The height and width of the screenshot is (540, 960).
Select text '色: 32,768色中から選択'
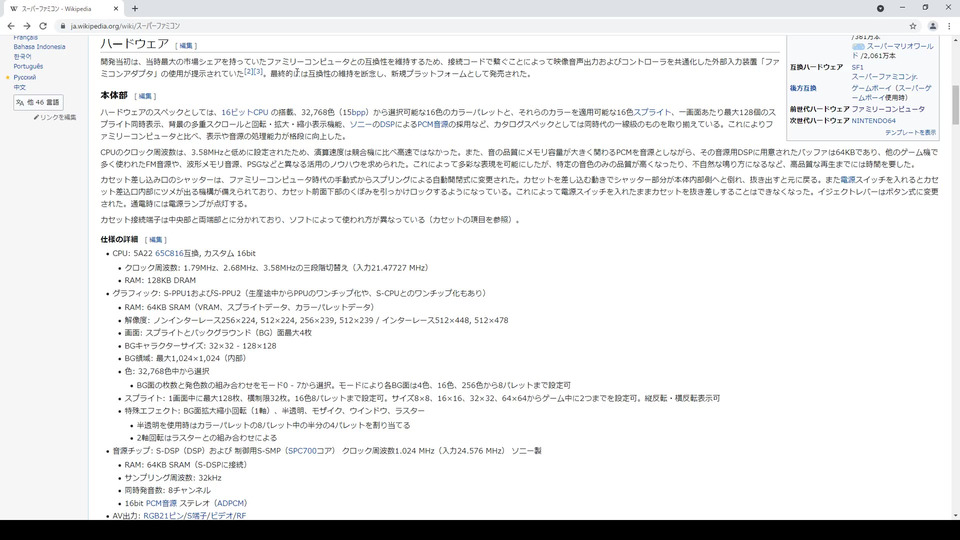(167, 372)
